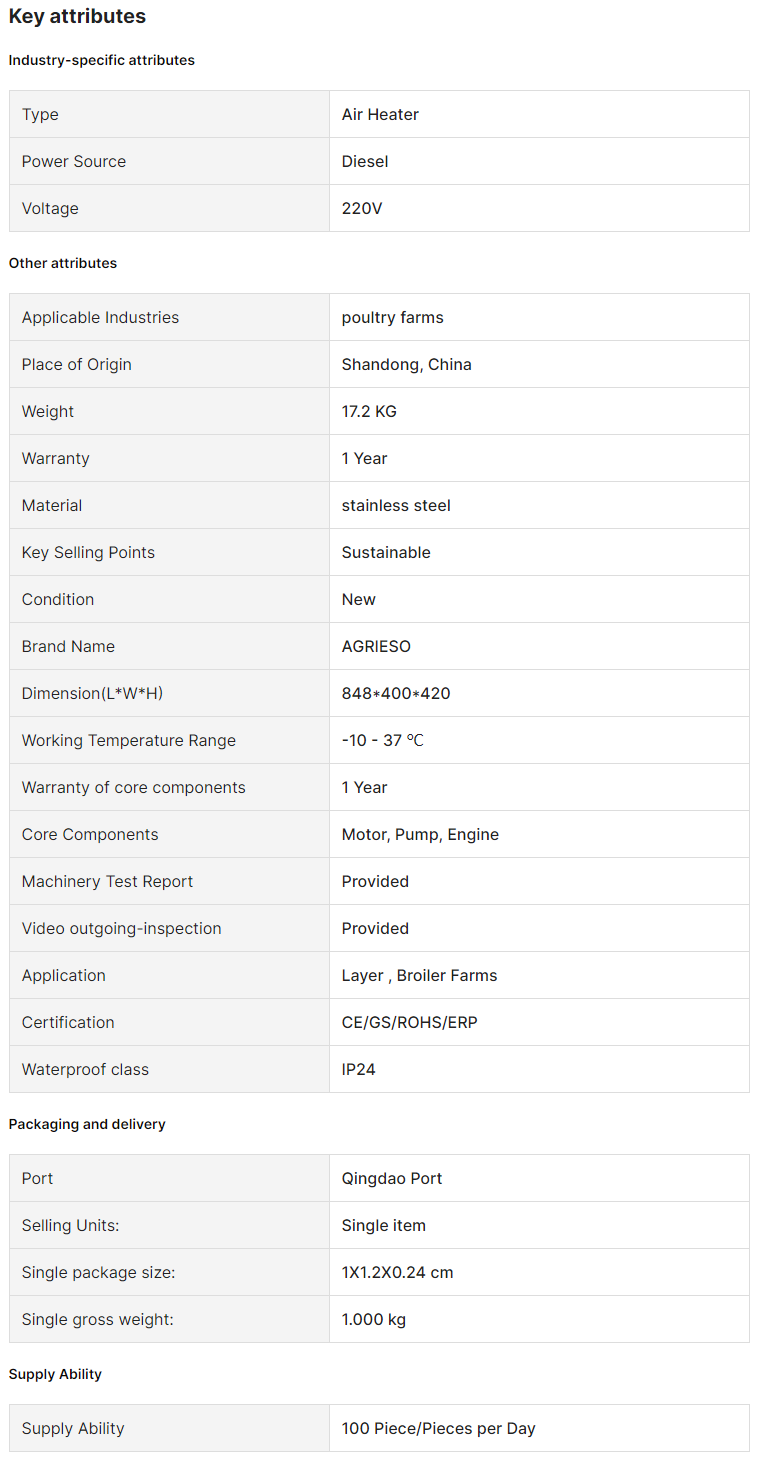This screenshot has height=1459, width=764.
Task: Select the Working Temperature Range label
Action: (129, 740)
